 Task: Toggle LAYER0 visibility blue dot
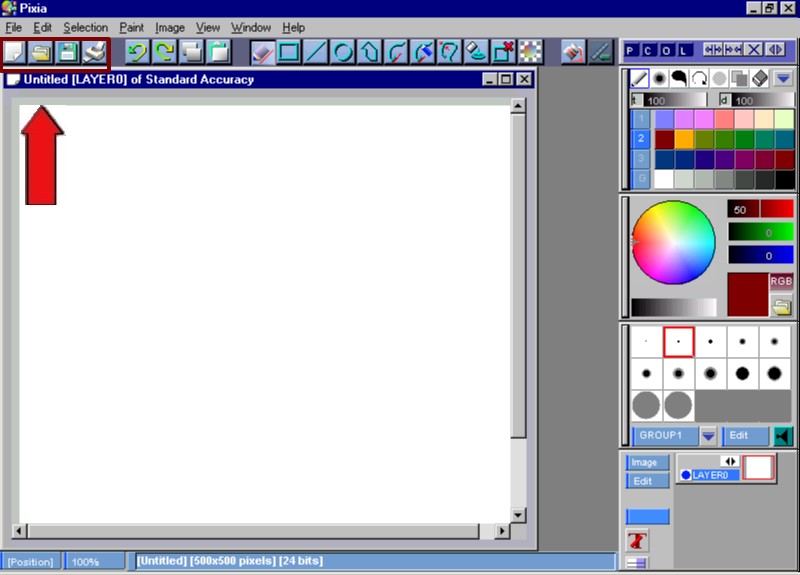click(x=686, y=475)
